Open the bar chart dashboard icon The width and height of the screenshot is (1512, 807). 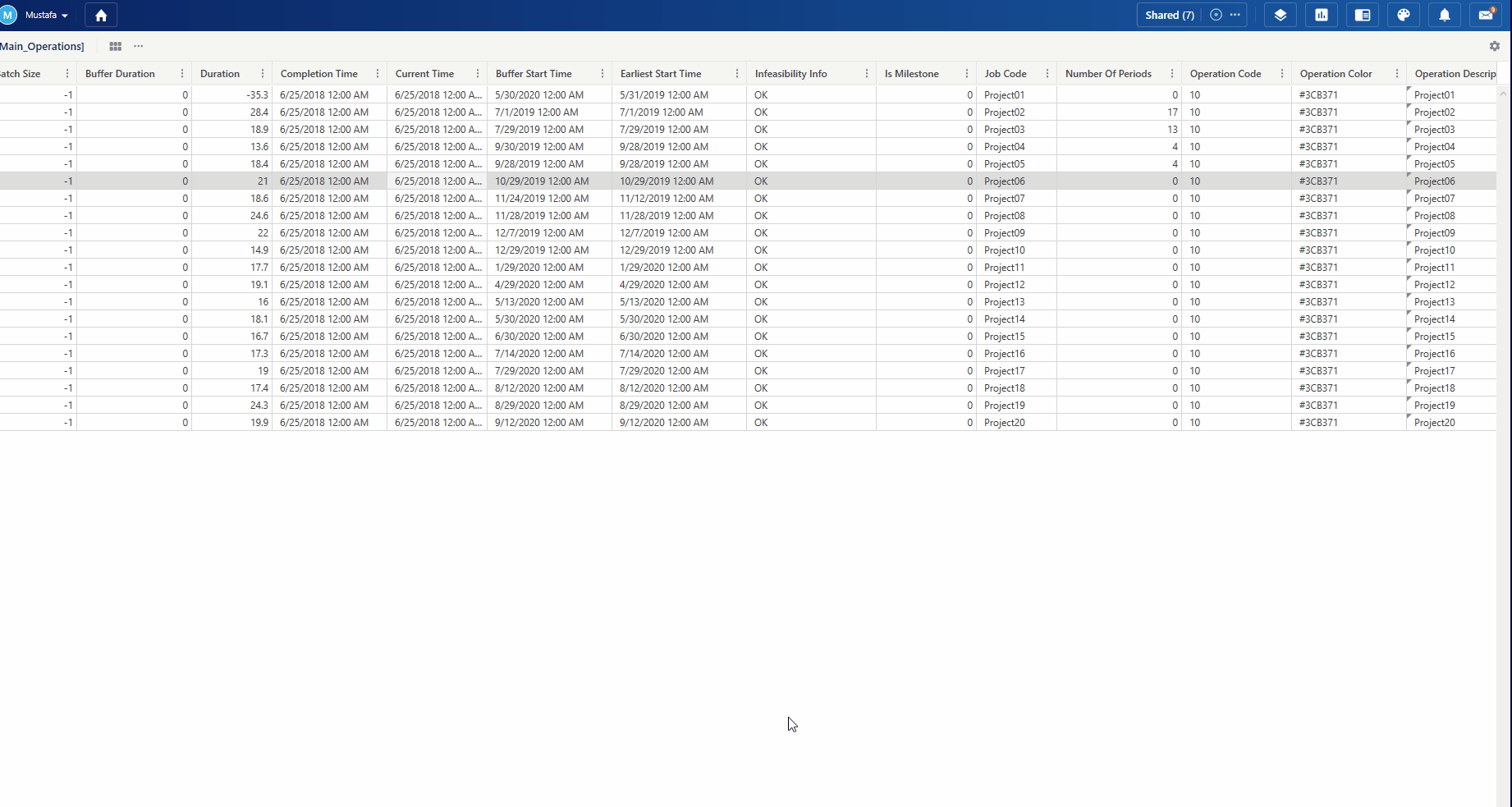point(1321,15)
